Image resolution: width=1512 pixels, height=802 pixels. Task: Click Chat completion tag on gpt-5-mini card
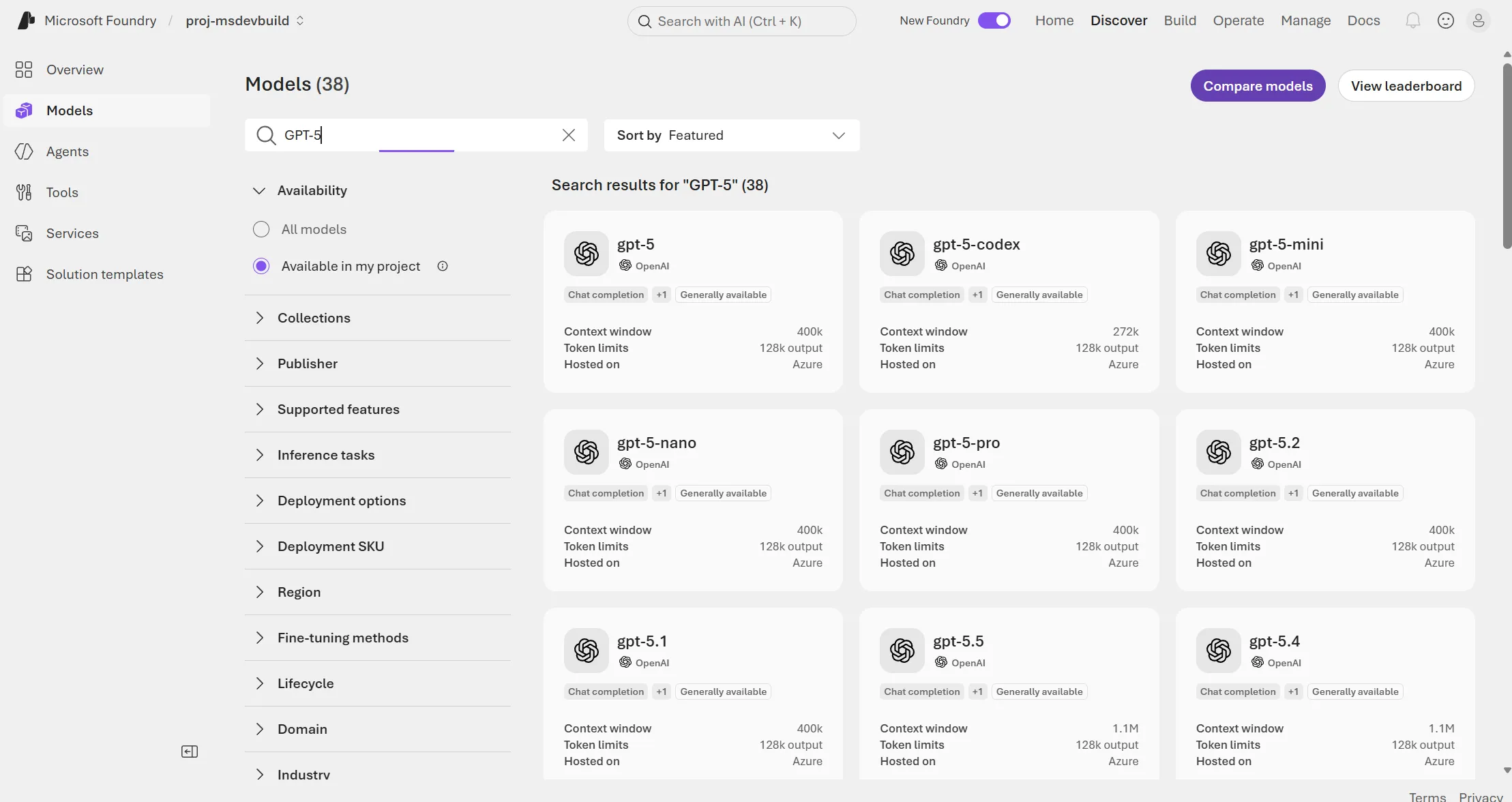1238,295
